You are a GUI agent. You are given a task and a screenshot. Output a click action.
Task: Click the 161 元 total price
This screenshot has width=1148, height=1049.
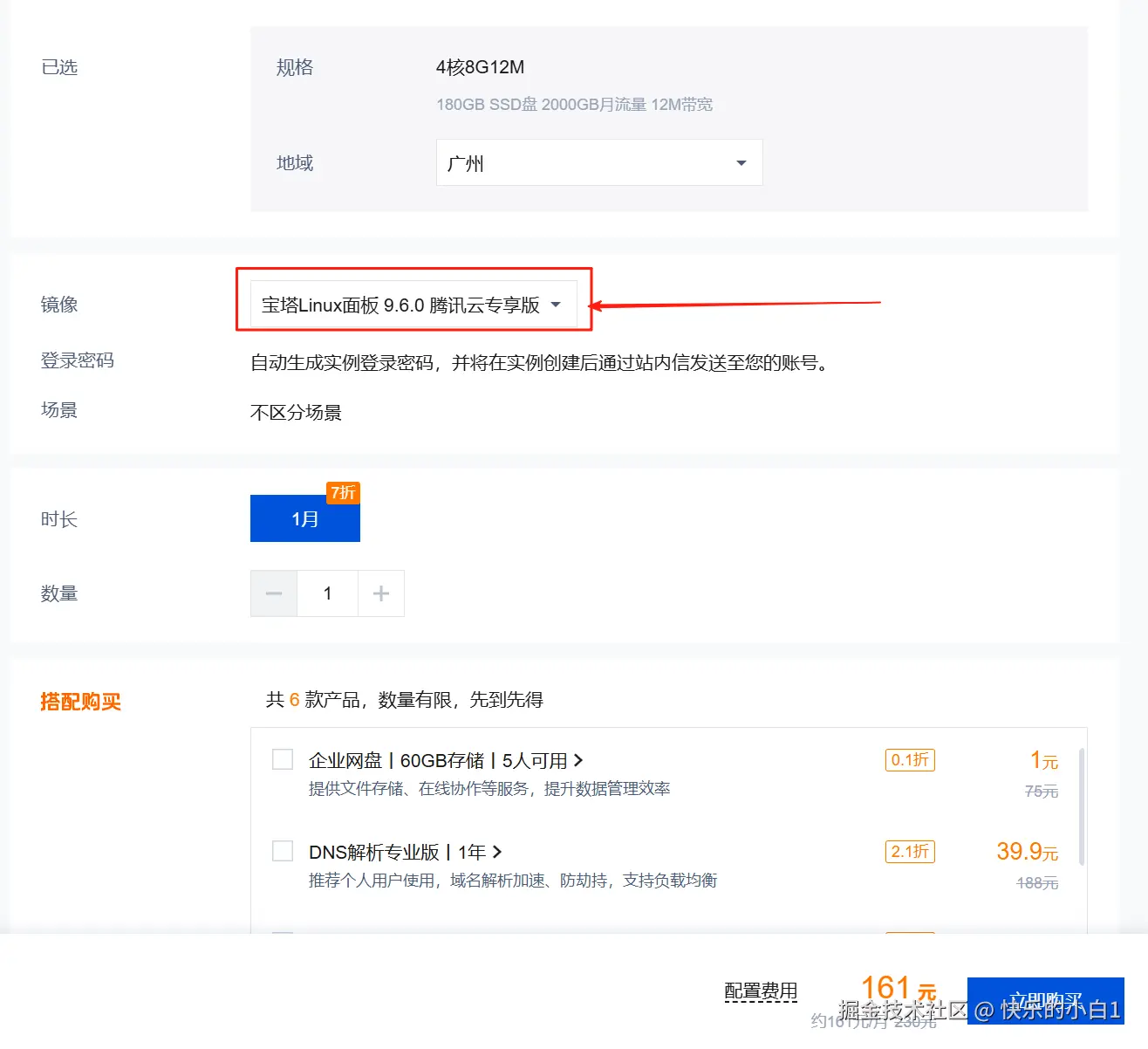click(899, 988)
